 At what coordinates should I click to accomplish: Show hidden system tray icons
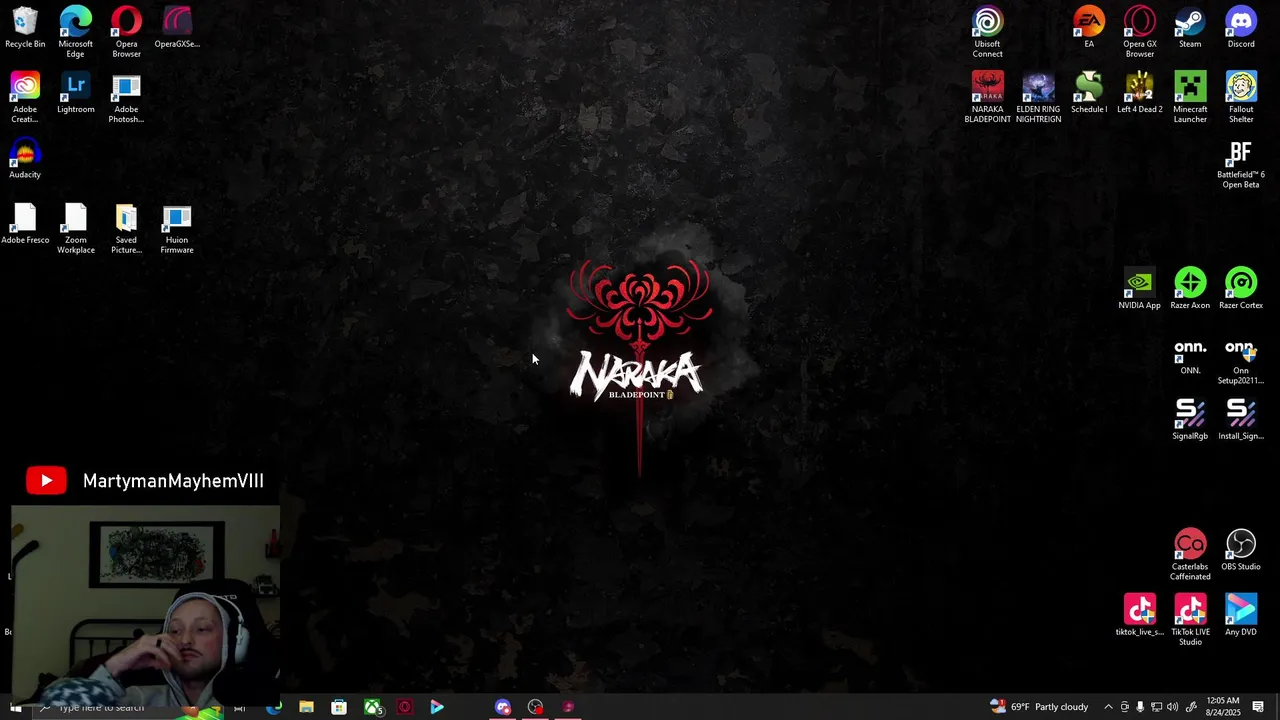tap(1108, 707)
